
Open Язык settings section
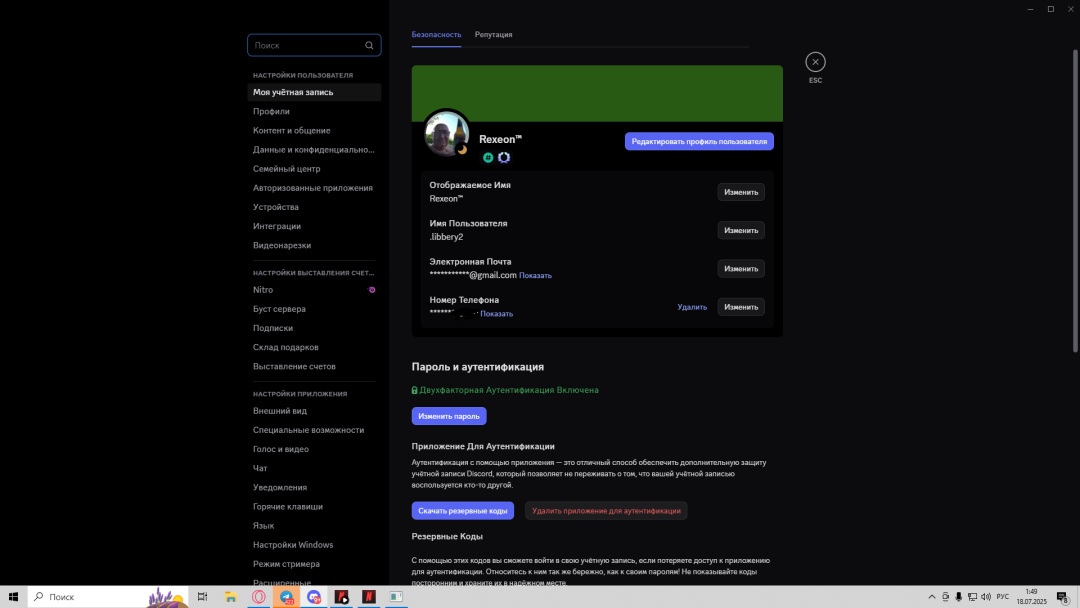[314, 526]
